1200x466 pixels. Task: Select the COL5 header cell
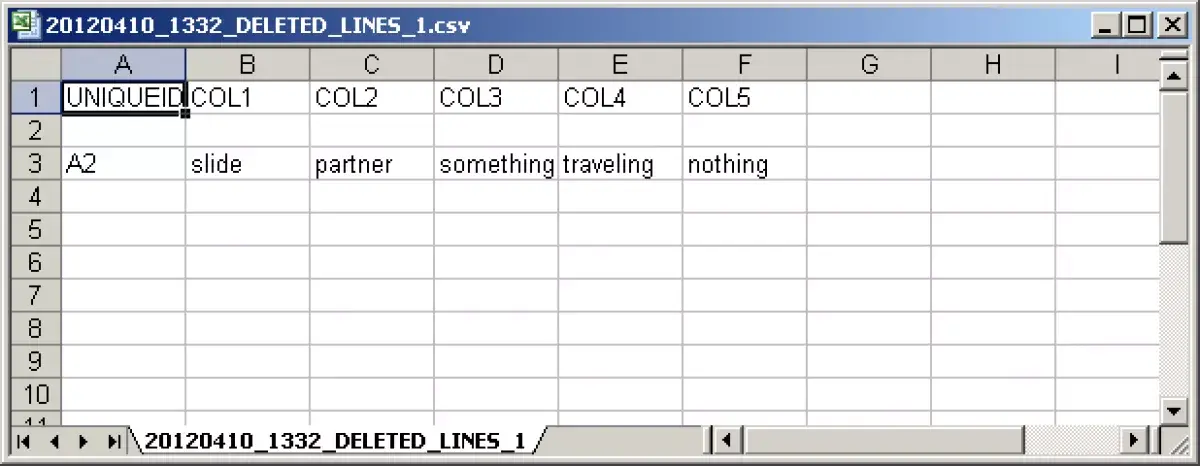[x=745, y=98]
